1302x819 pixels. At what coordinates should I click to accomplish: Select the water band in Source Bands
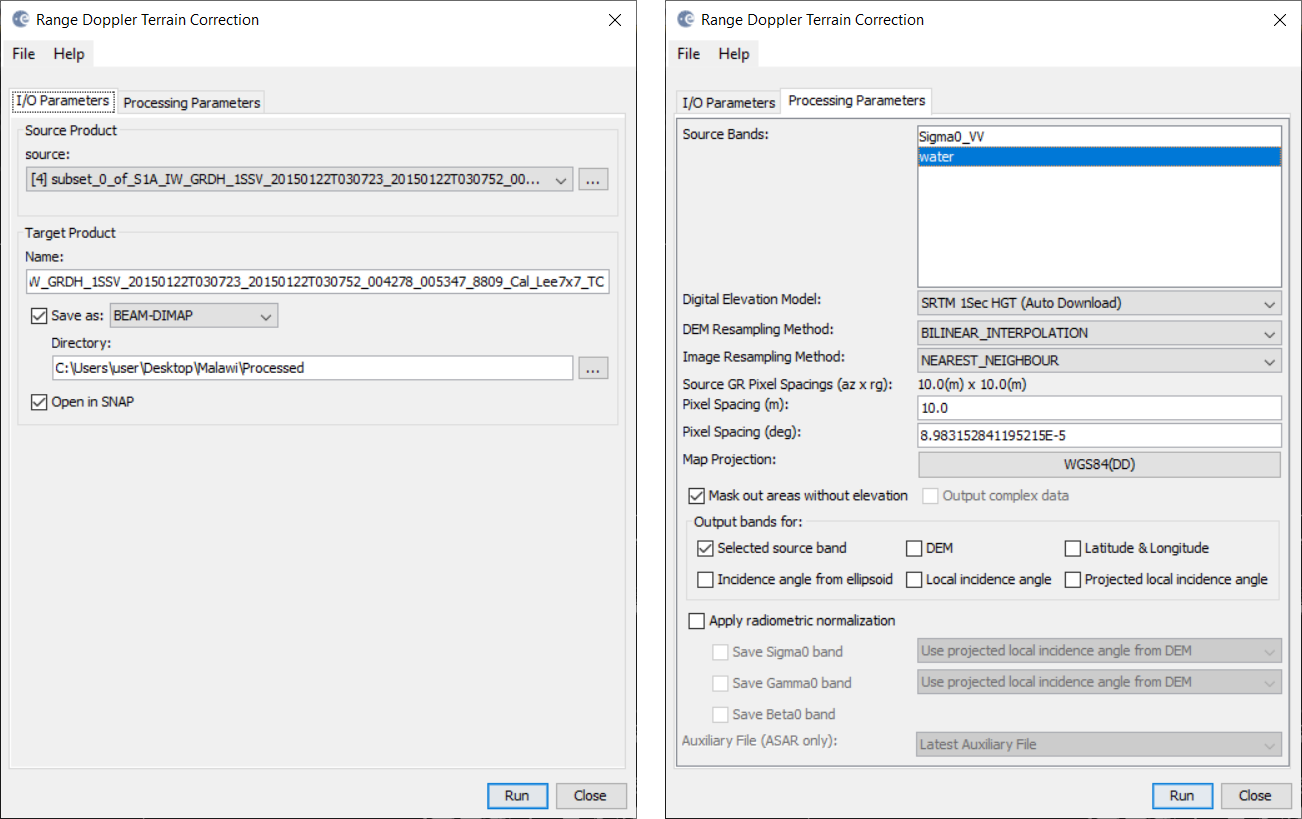pyautogui.click(x=1099, y=157)
